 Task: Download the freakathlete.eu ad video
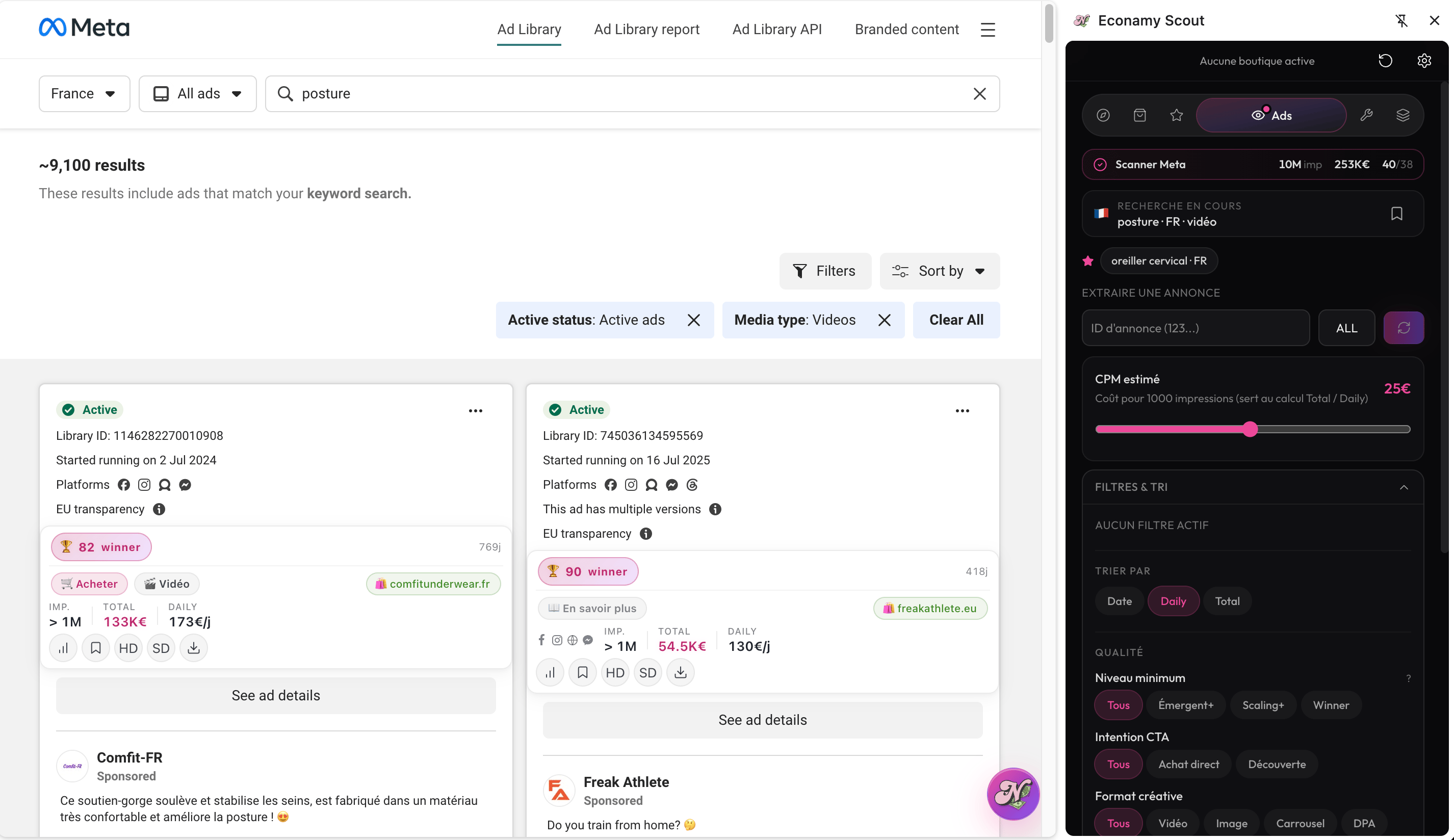click(x=681, y=673)
